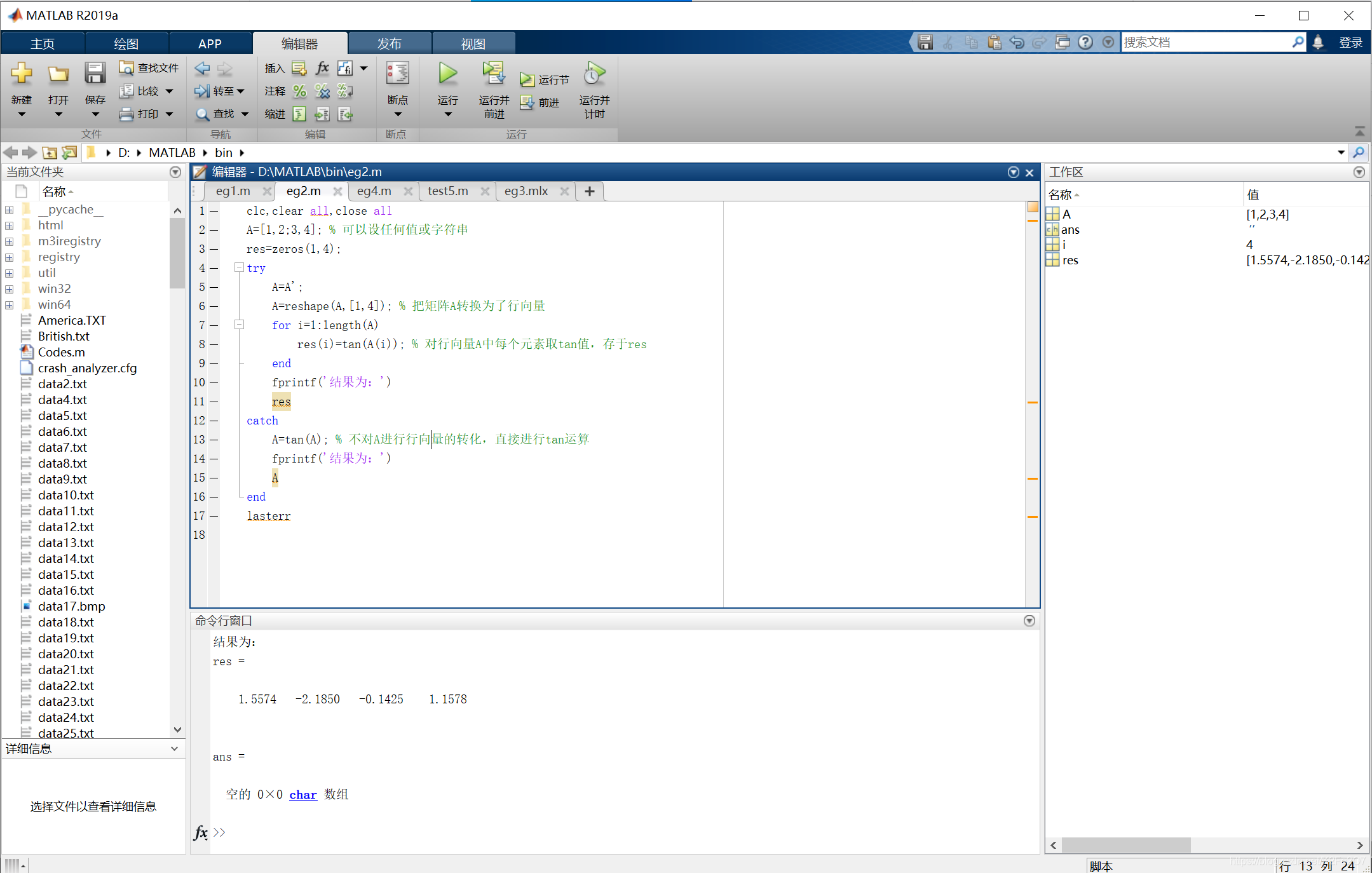
Task: Click the notification bell icon
Action: pos(1318,43)
